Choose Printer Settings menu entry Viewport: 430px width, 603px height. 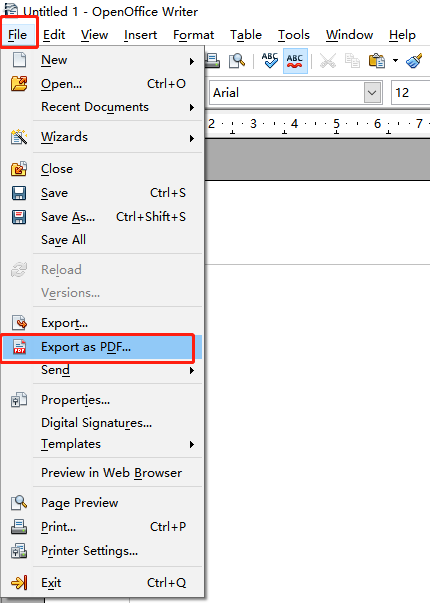point(103,551)
